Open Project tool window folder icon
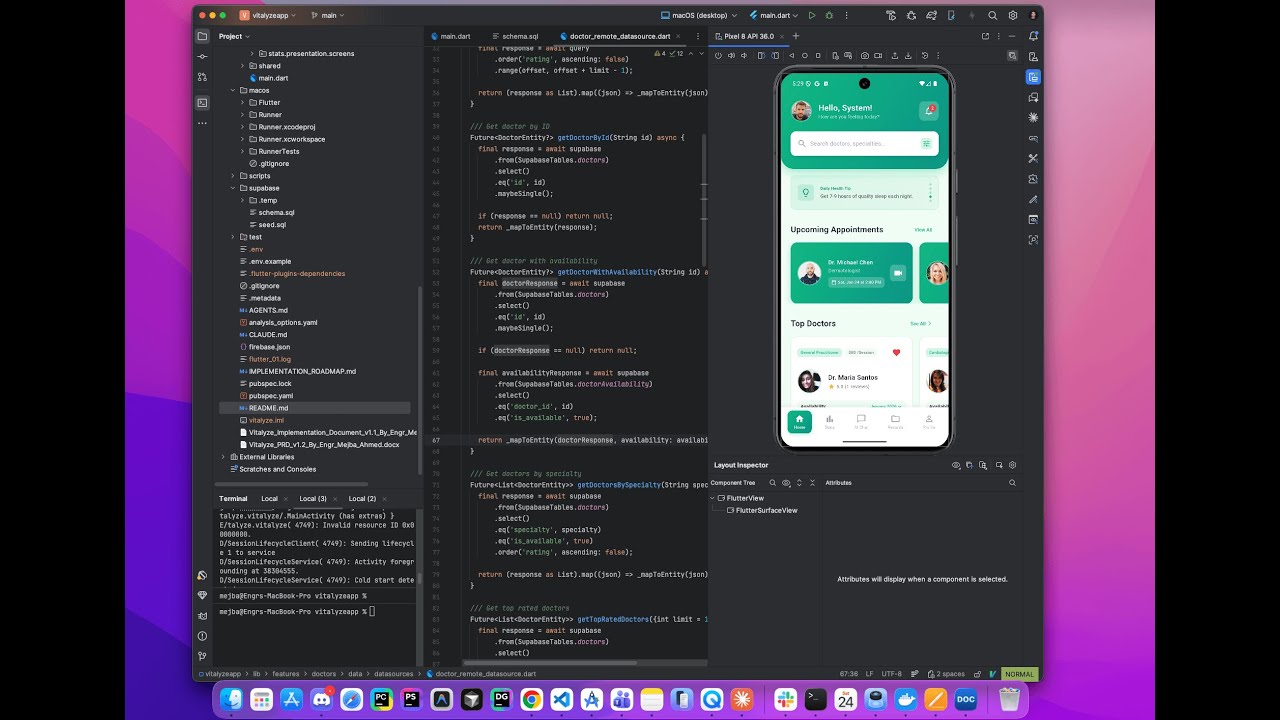Viewport: 1280px width, 720px height. 202,36
